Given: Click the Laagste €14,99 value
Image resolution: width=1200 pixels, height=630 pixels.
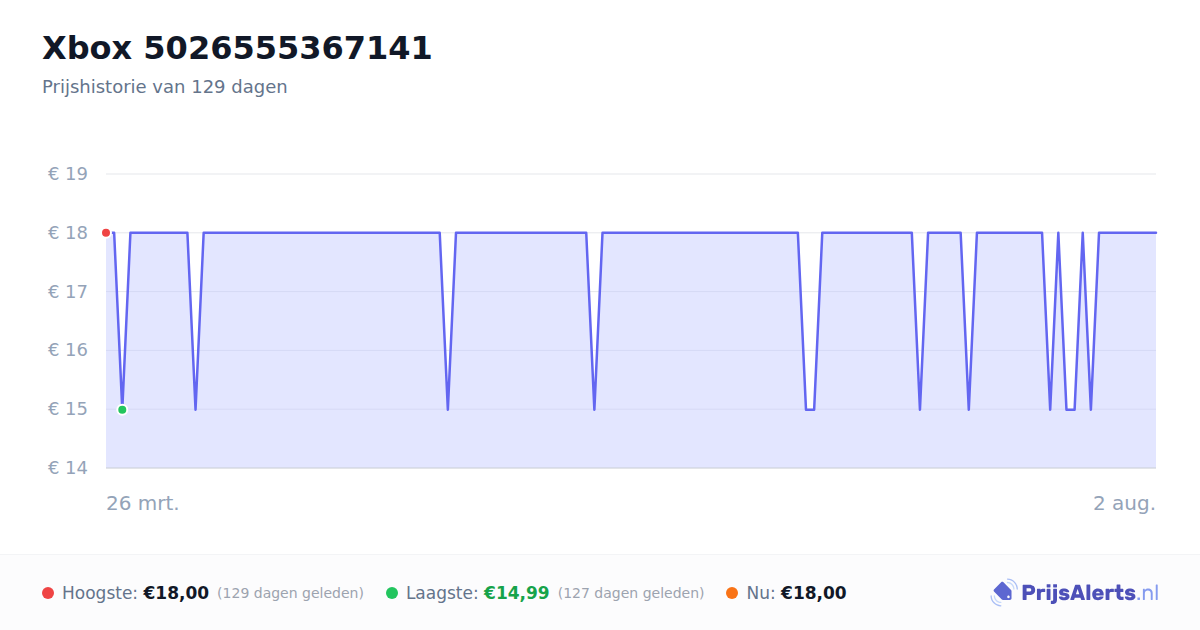Looking at the screenshot, I should click(517, 593).
